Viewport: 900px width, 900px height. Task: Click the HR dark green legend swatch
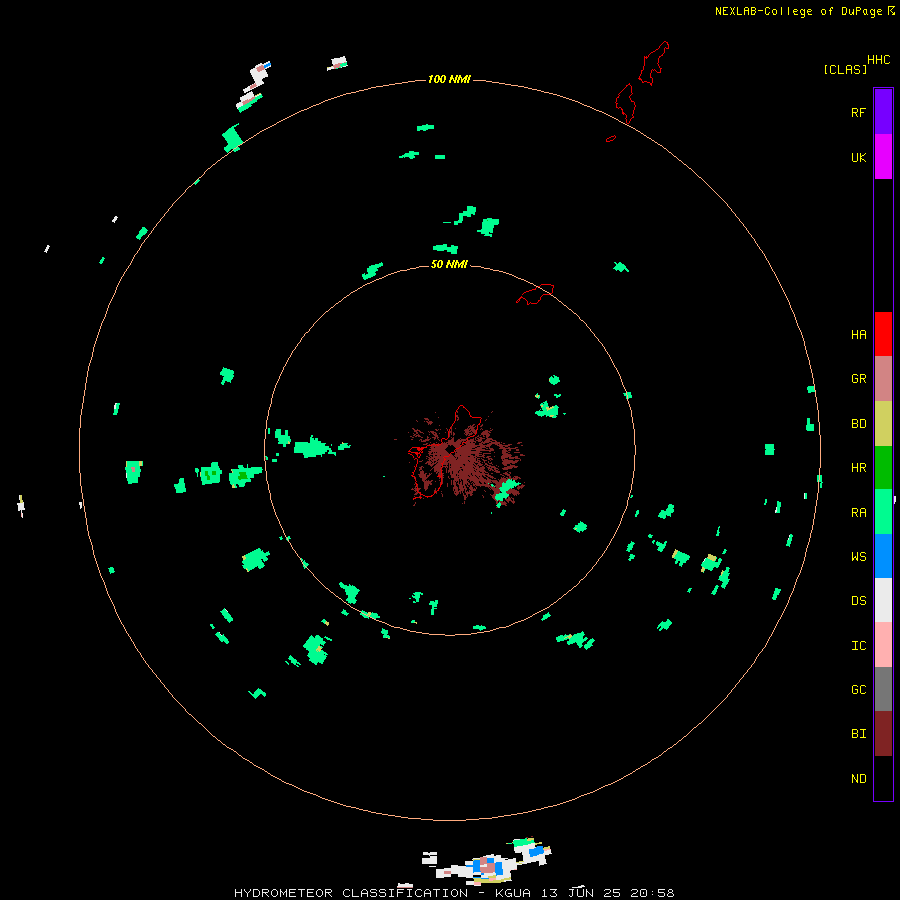point(883,468)
